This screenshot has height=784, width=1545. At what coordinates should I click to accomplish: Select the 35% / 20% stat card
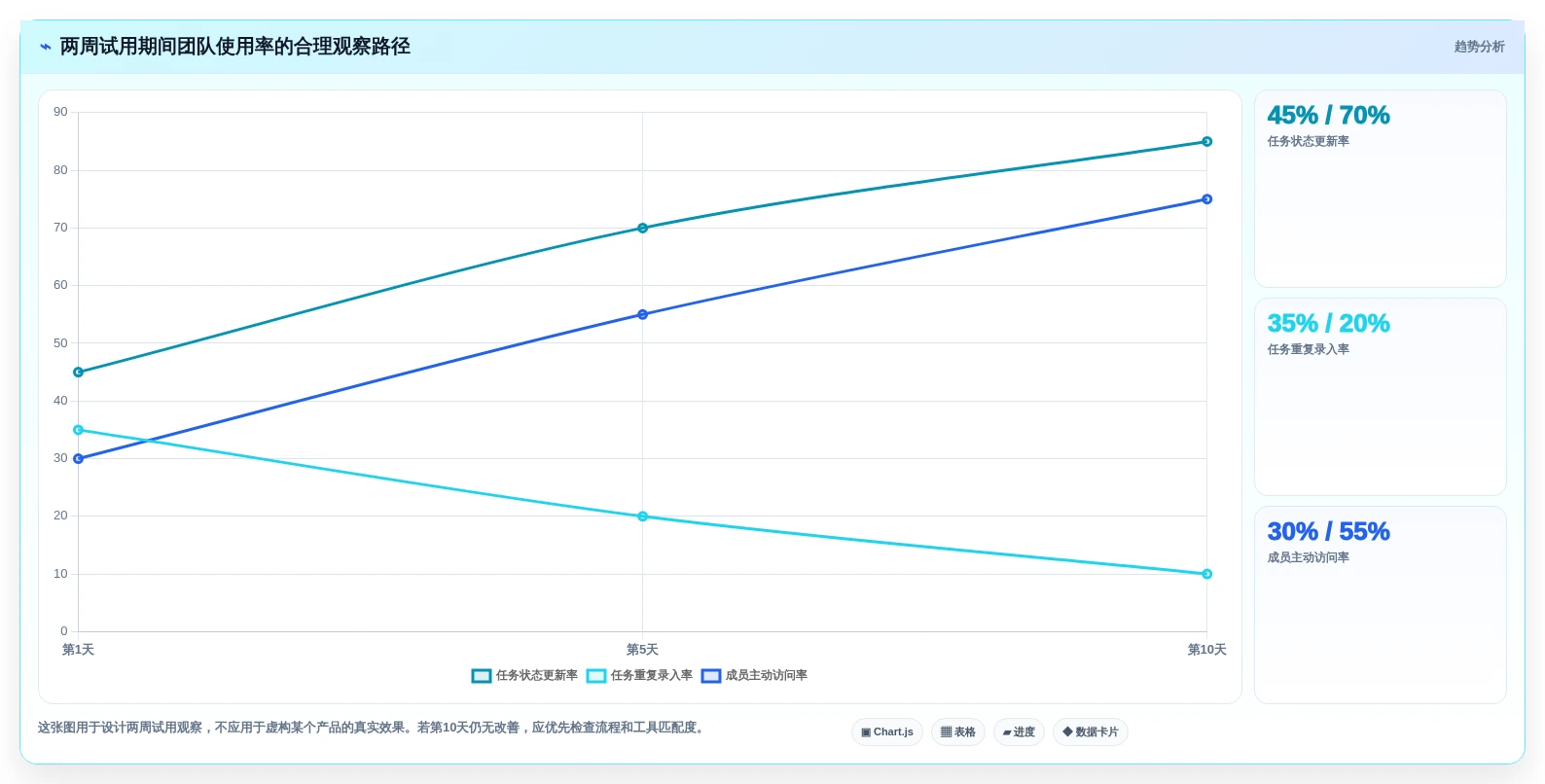[x=1381, y=397]
